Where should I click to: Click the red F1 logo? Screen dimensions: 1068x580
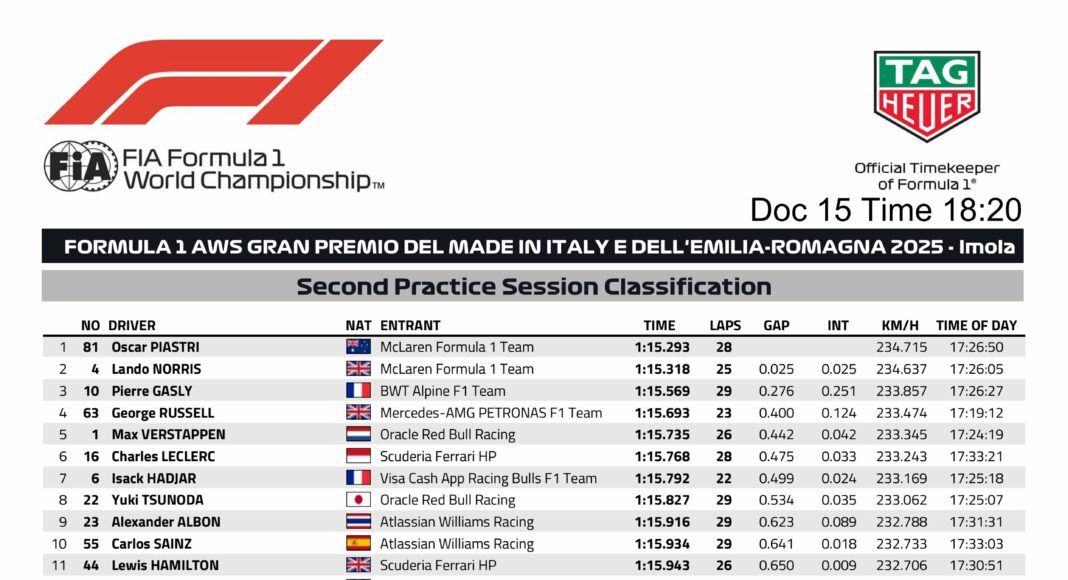[212, 82]
